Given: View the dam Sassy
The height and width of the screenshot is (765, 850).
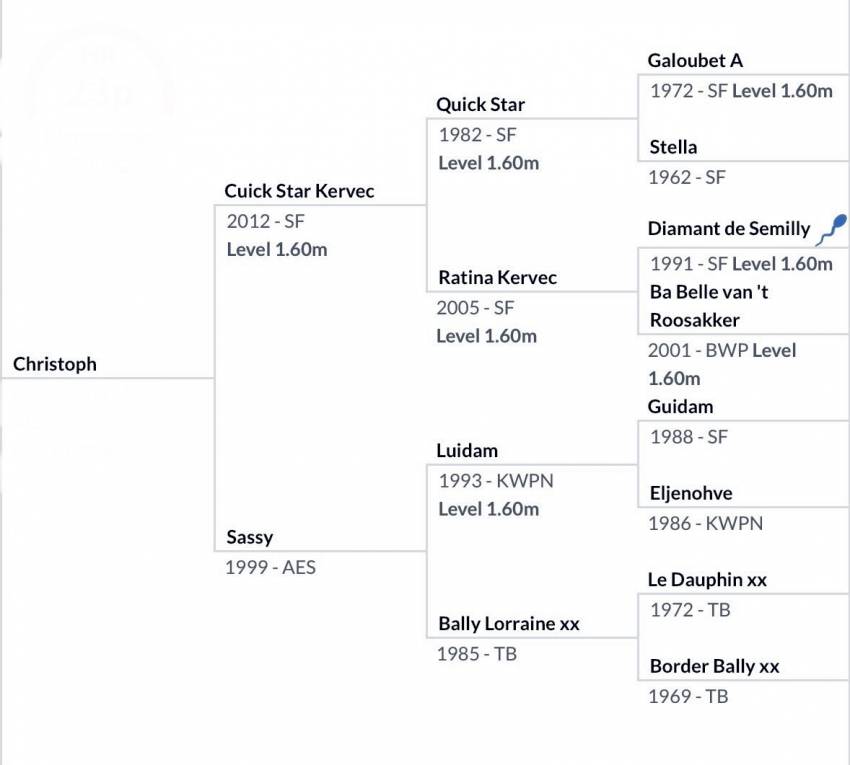Looking at the screenshot, I should pos(249,537).
